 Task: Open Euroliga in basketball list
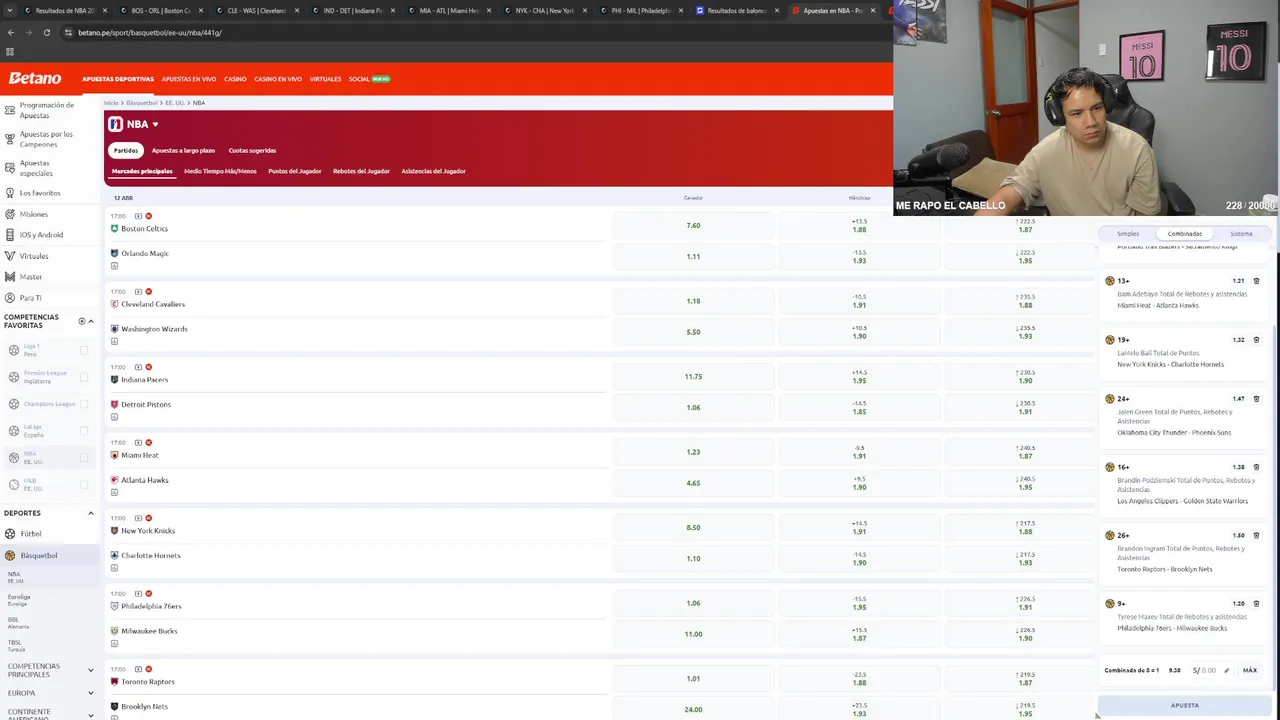[x=19, y=599]
